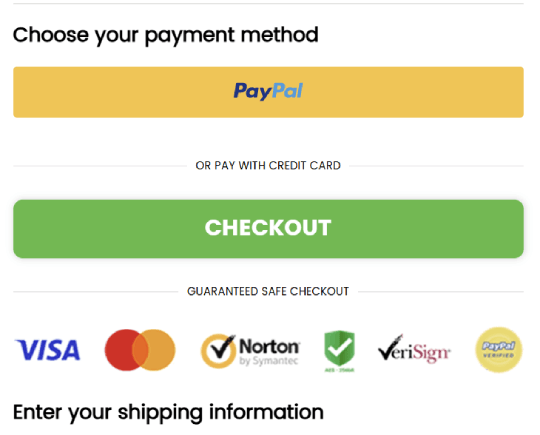
Task: Click the red circle of Mastercard logo
Action: (119, 350)
